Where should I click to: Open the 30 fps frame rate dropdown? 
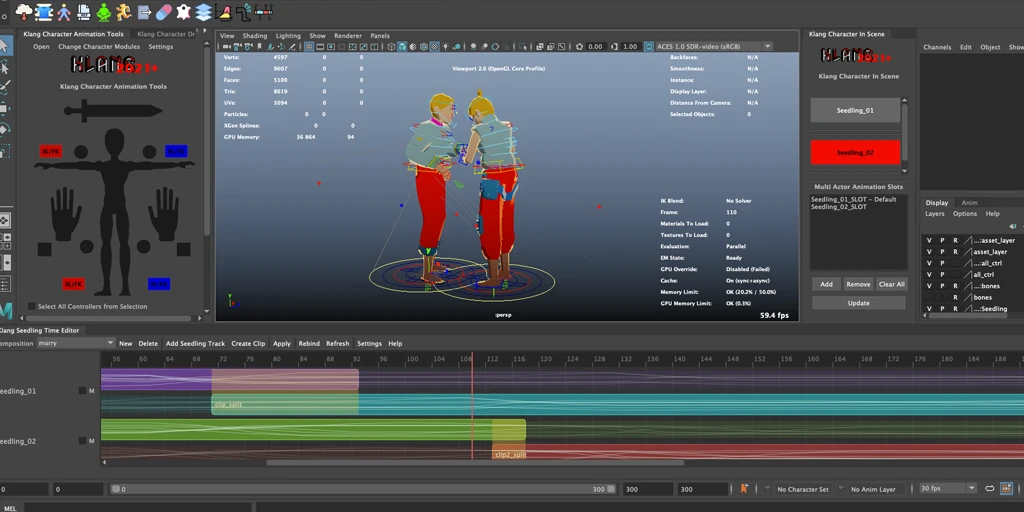tap(948, 488)
